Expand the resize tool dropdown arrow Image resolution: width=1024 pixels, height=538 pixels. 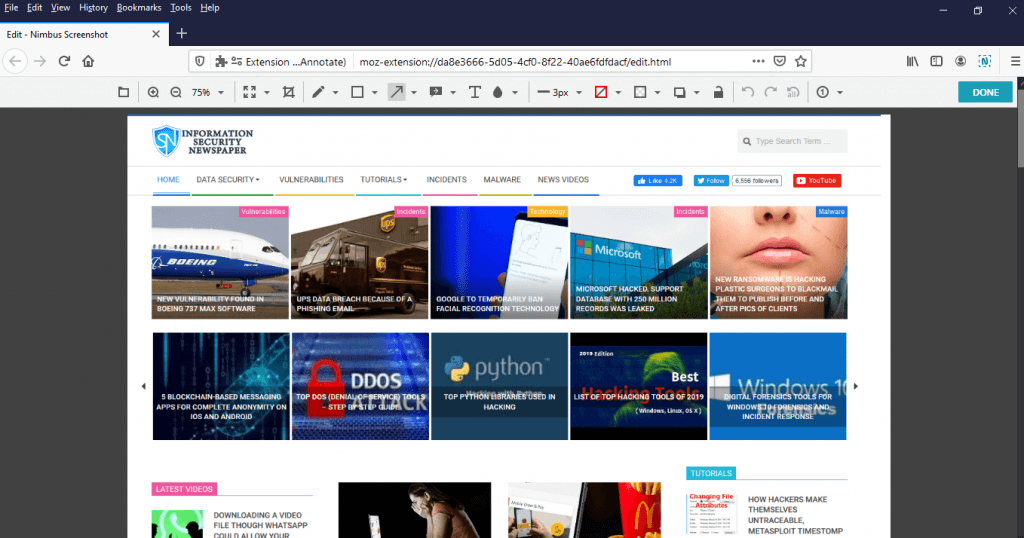tap(266, 93)
